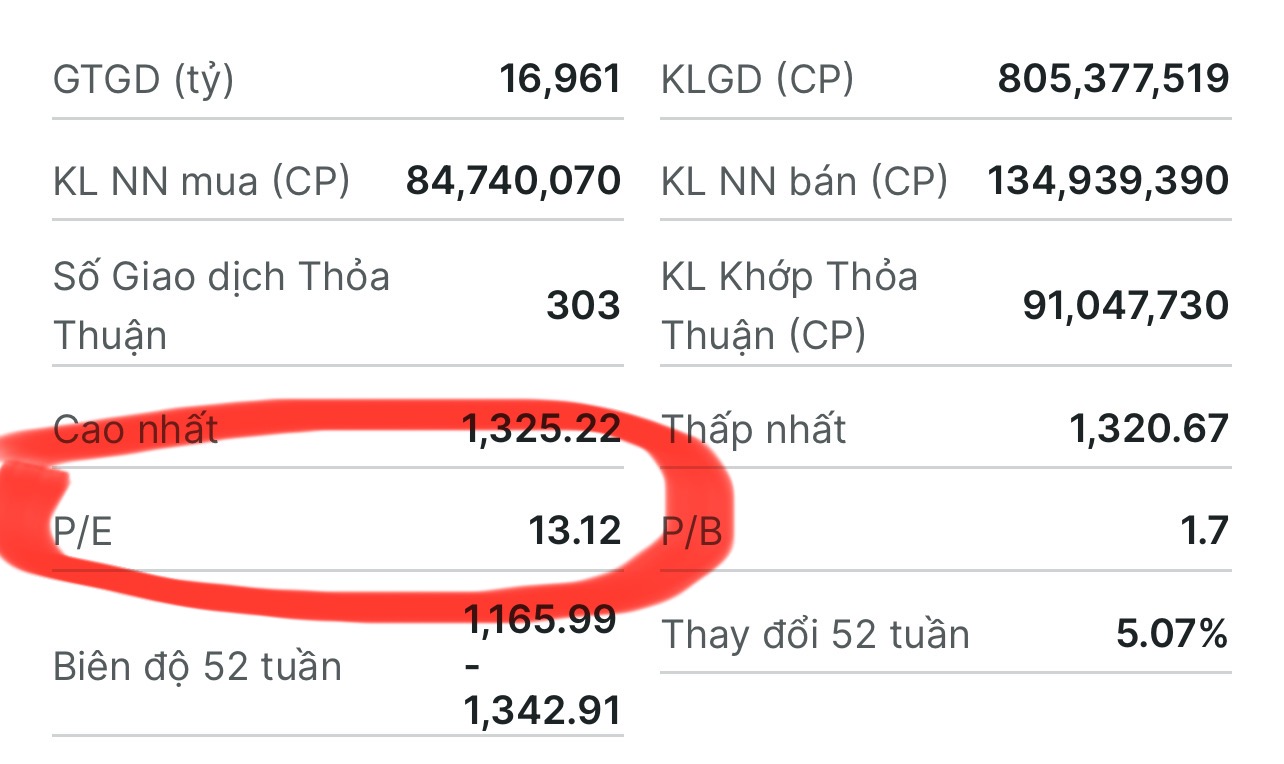
Task: Select the 91,047,730 matched volume value
Action: click(1125, 306)
